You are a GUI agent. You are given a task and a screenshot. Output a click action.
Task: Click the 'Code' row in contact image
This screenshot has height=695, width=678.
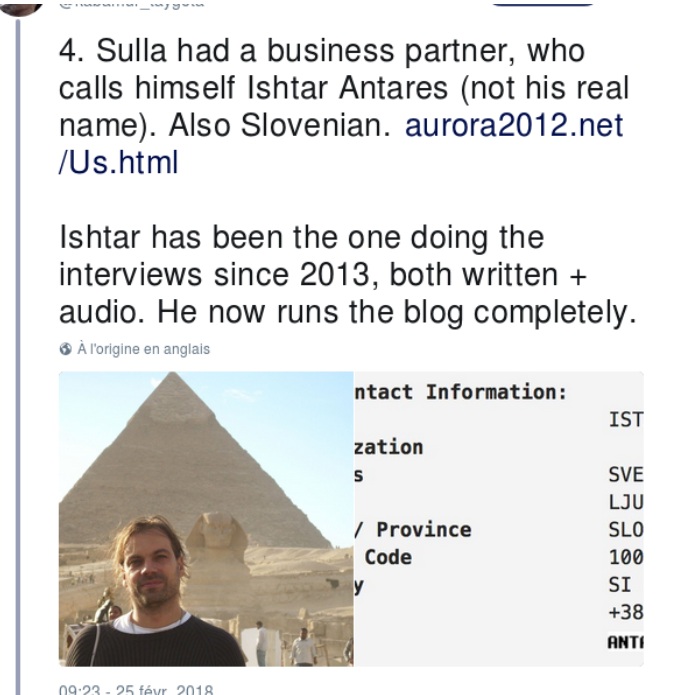pyautogui.click(x=388, y=557)
